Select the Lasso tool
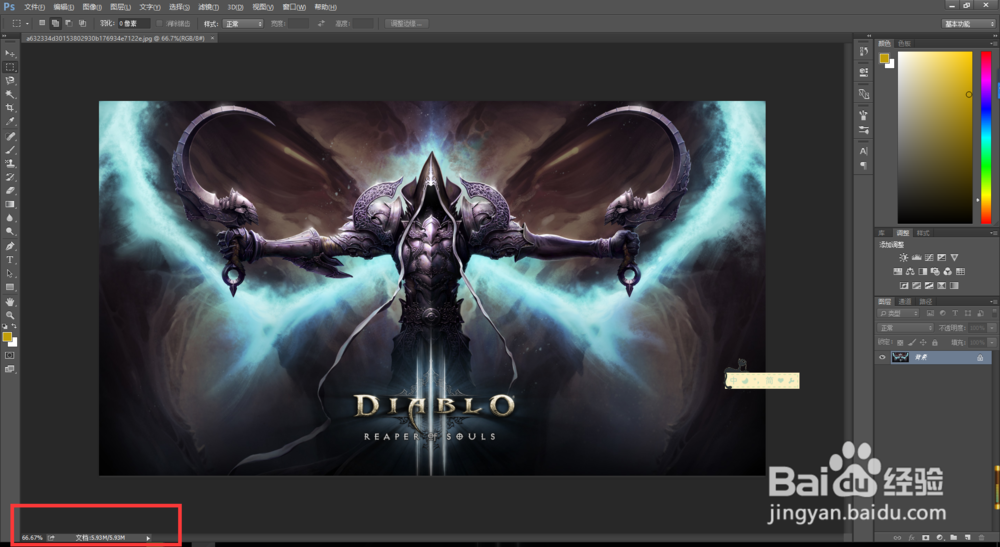This screenshot has width=1000, height=547. (x=10, y=81)
